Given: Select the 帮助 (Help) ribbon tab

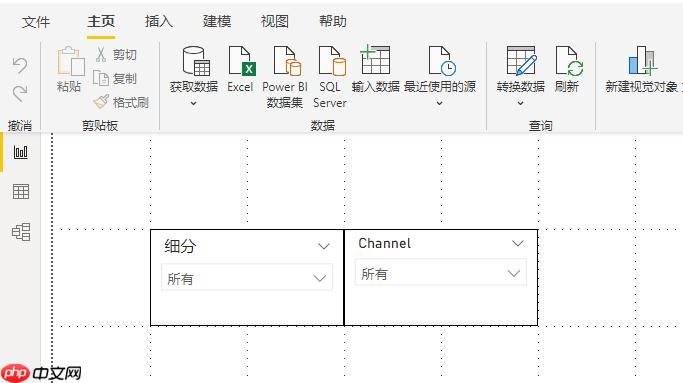Looking at the screenshot, I should coord(332,21).
